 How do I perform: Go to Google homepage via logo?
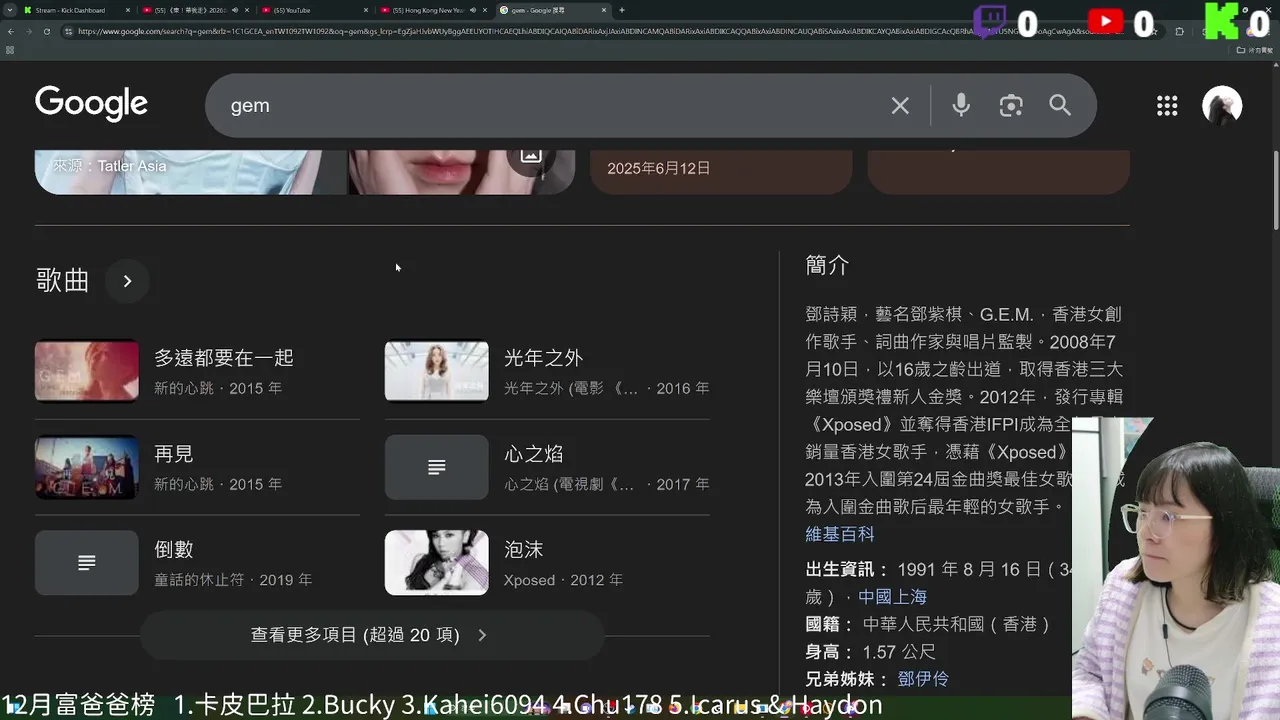pos(91,104)
